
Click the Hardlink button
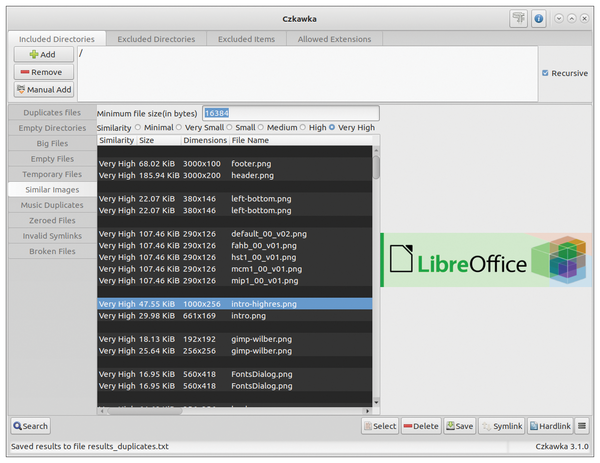tap(550, 426)
